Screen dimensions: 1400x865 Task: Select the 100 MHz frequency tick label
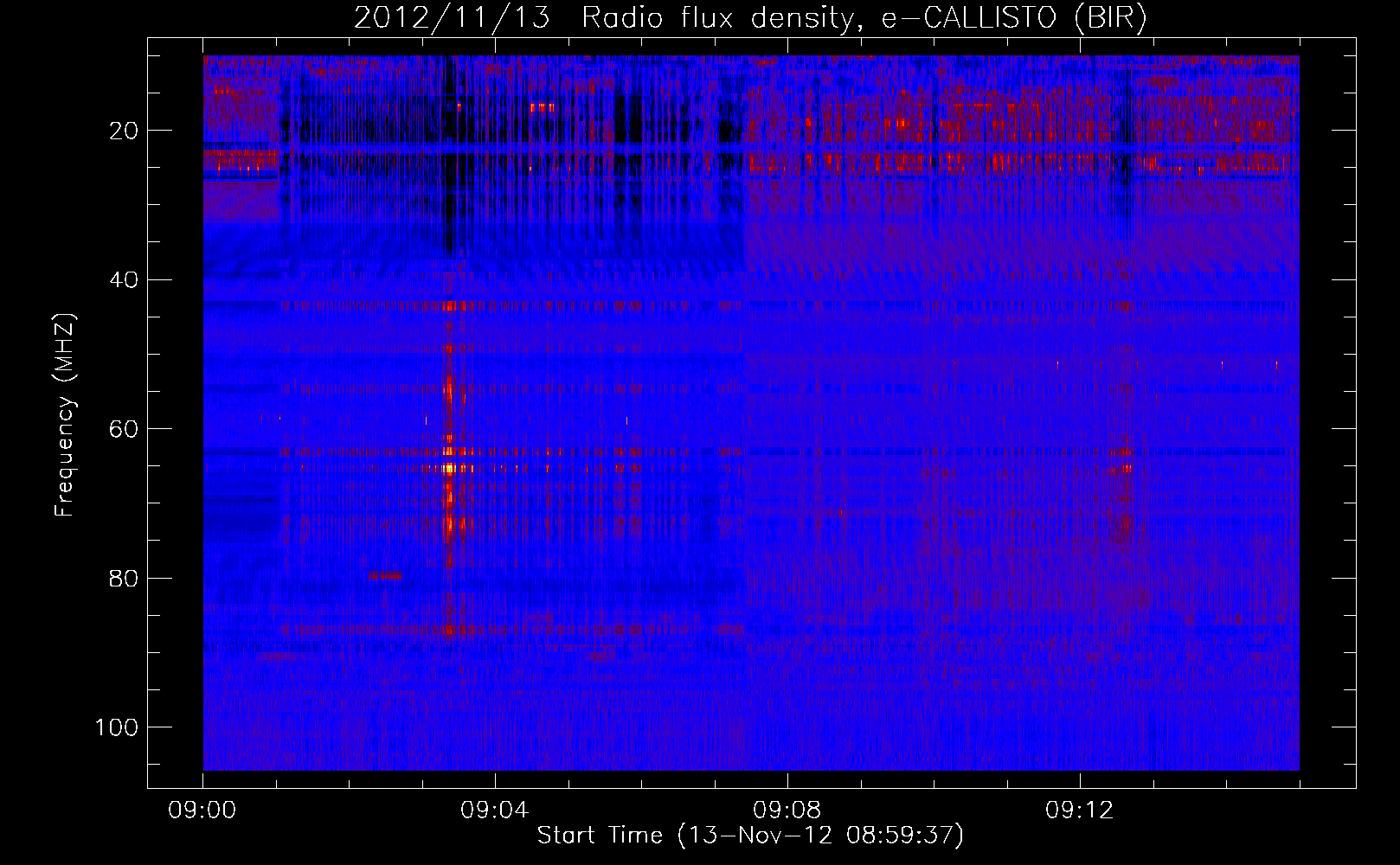tap(117, 727)
